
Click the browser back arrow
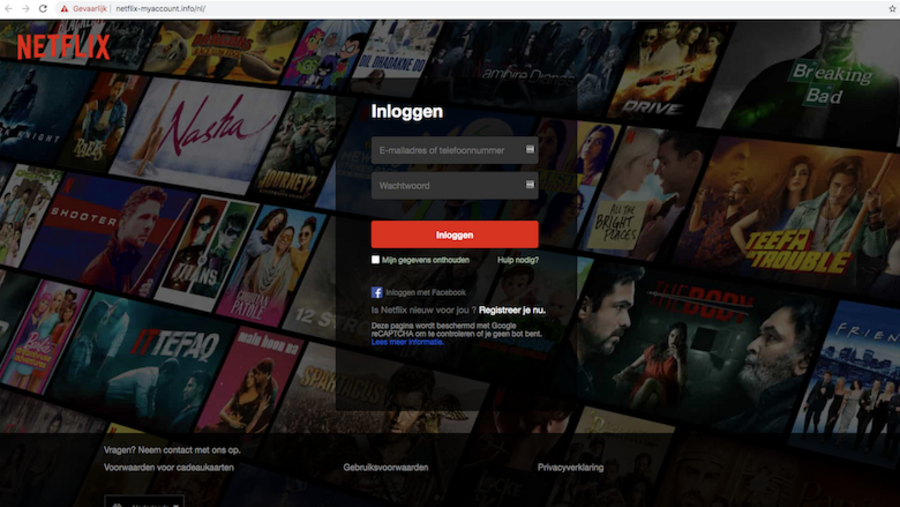pos(9,9)
